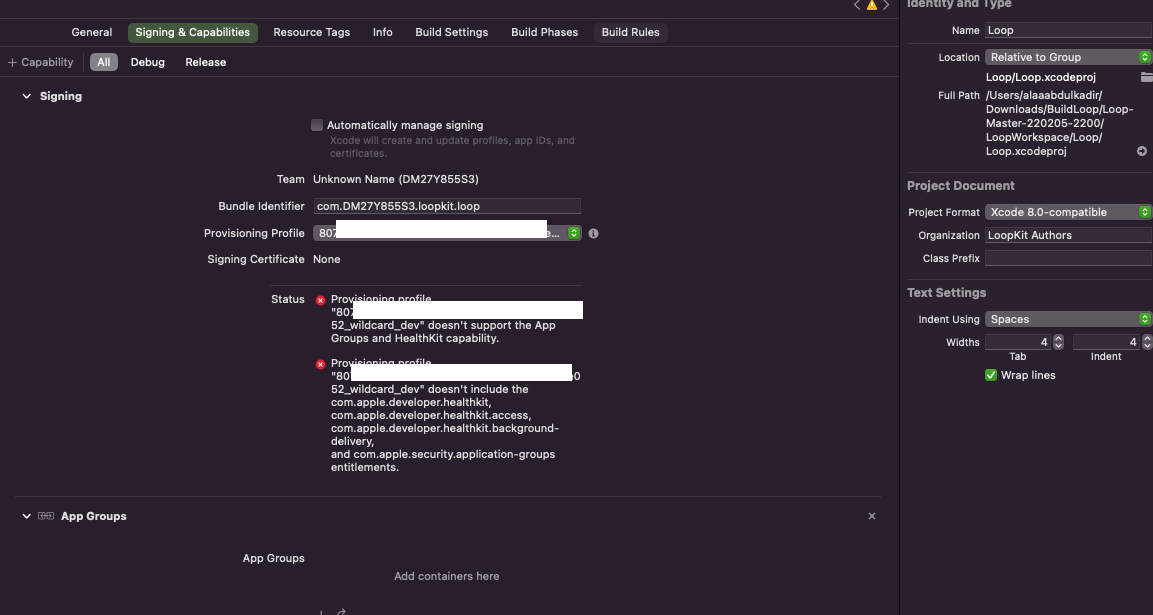This screenshot has height=615, width=1153.
Task: Select the Debug configuration filter
Action: click(x=147, y=62)
